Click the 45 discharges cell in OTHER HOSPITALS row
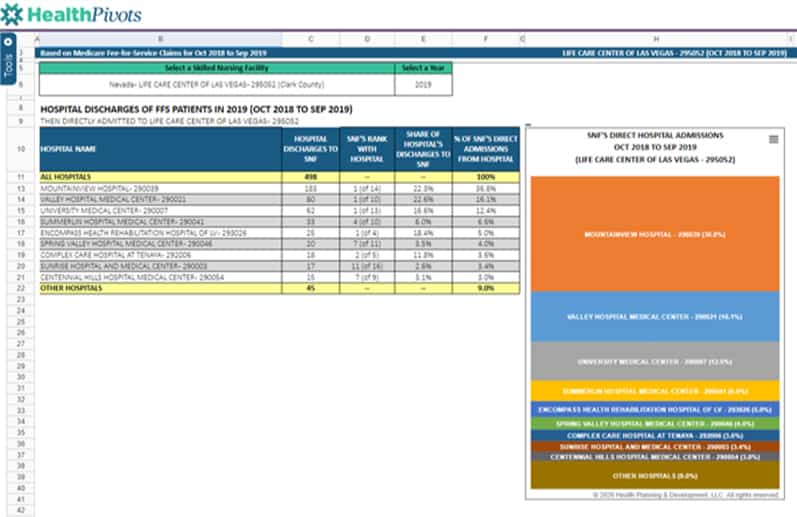 [x=311, y=288]
